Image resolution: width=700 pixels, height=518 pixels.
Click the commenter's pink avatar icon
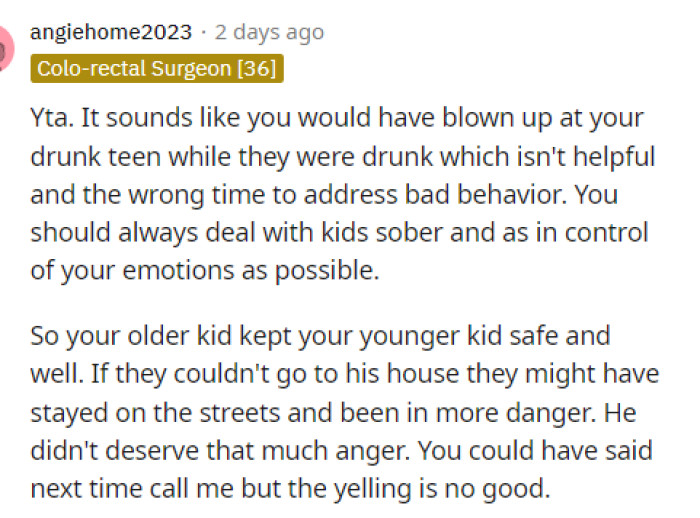[5, 45]
